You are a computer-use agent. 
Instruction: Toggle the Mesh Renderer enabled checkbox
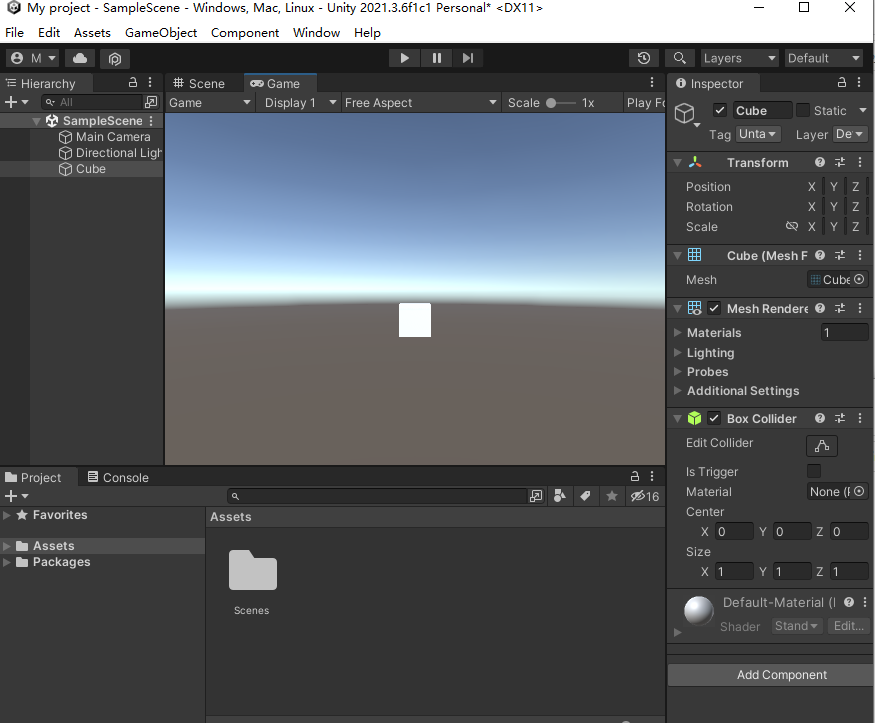714,308
